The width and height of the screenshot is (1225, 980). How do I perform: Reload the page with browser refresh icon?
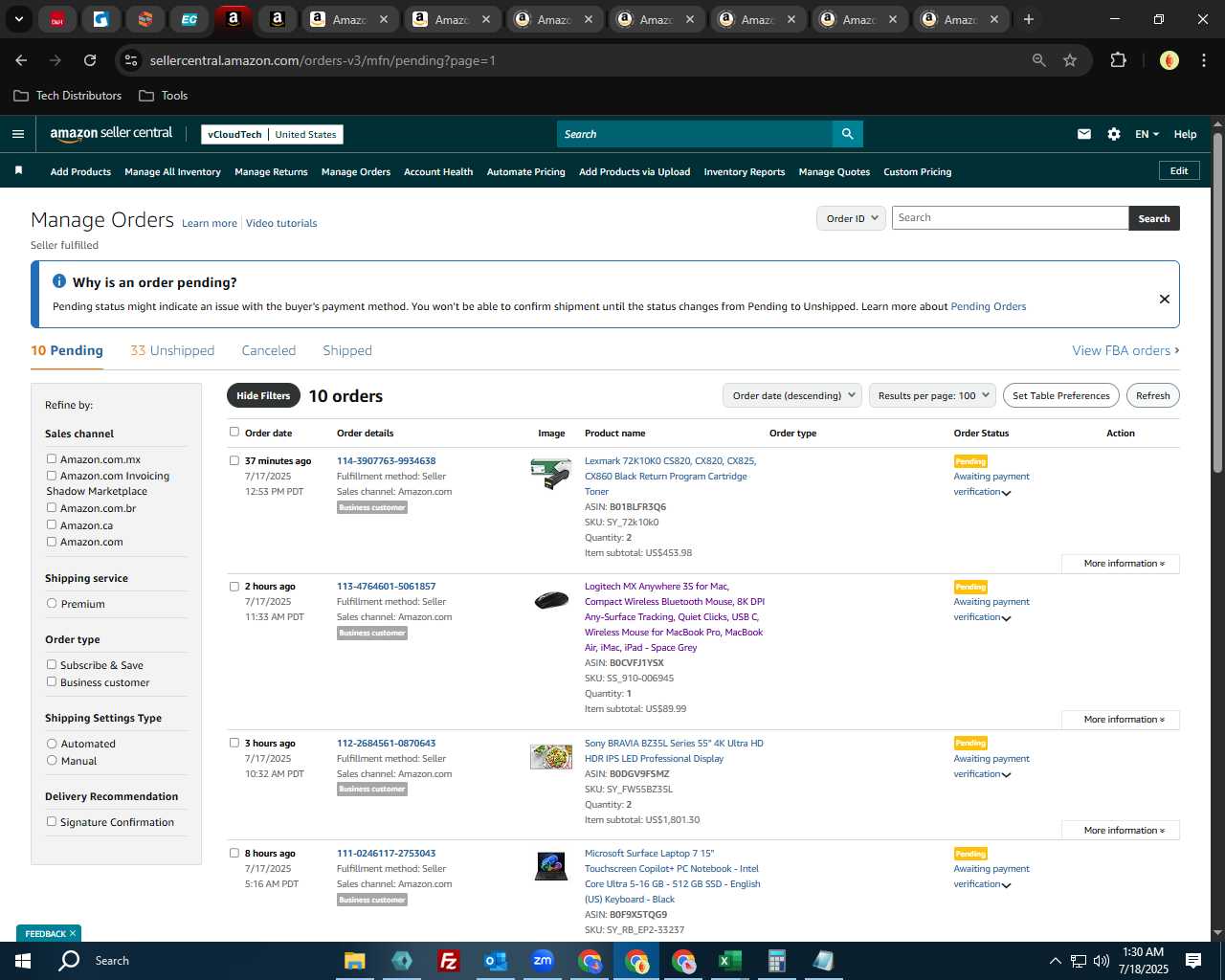[x=90, y=60]
